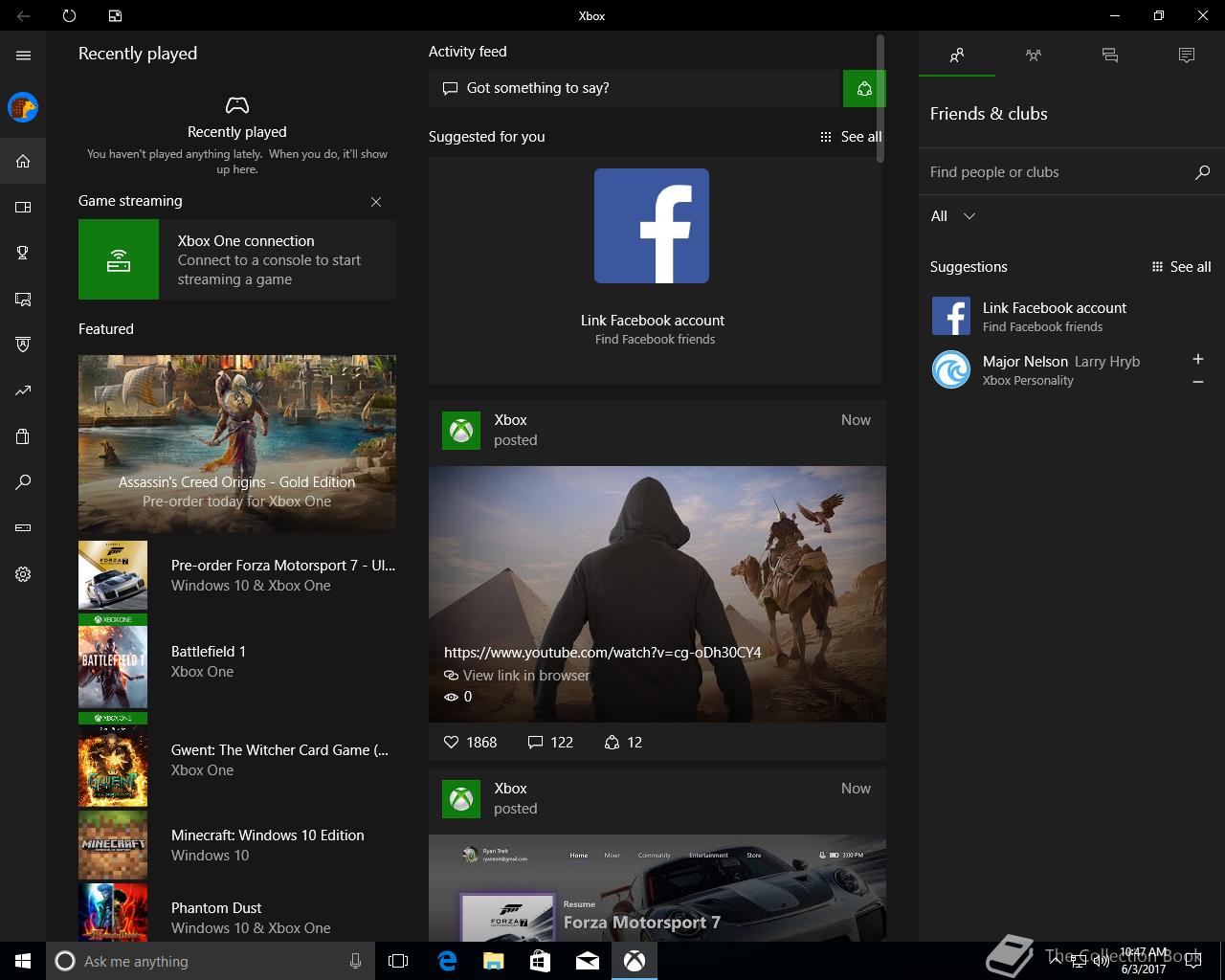This screenshot has height=980, width=1225.
Task: Open My games in the sidebar
Action: click(x=23, y=207)
